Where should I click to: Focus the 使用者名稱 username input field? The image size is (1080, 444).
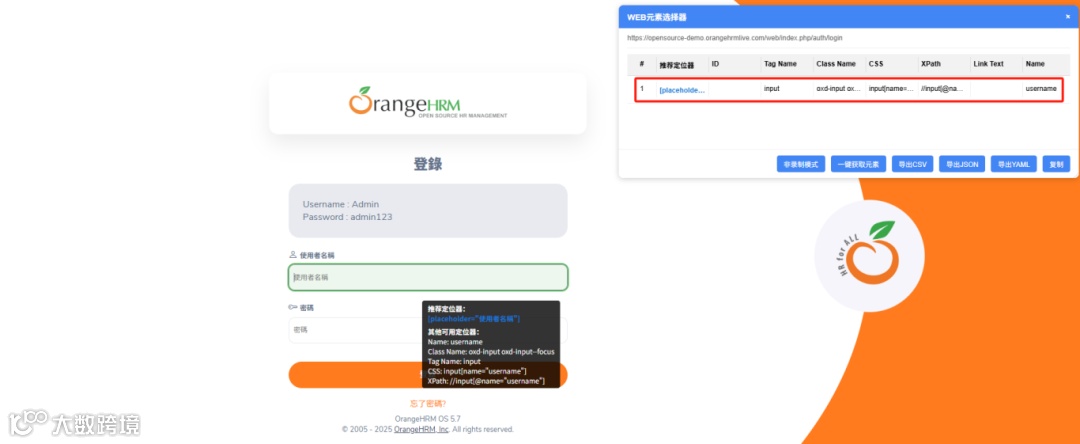428,277
